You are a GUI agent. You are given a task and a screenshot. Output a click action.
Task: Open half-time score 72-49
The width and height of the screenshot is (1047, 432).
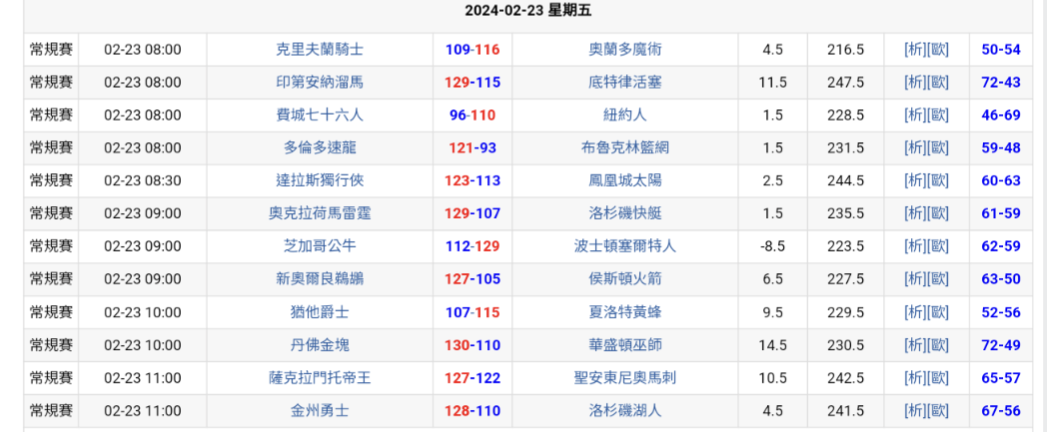(1001, 345)
